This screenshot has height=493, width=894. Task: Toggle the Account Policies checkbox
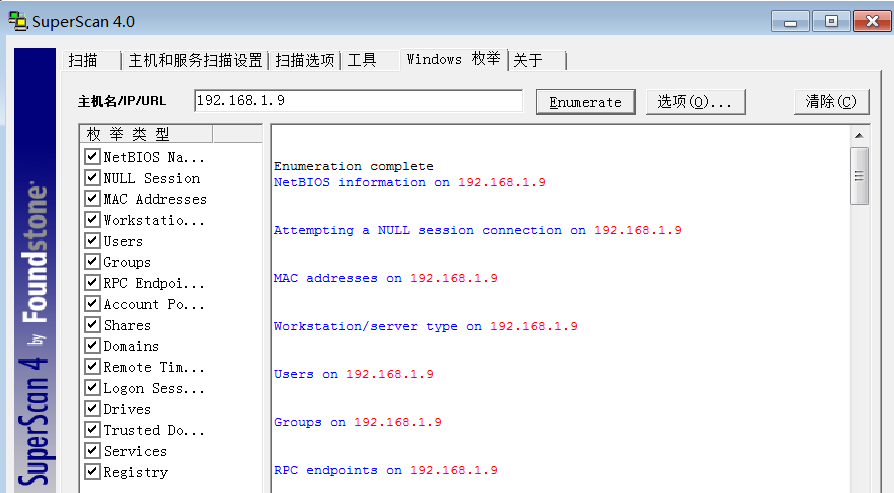pyautogui.click(x=92, y=304)
